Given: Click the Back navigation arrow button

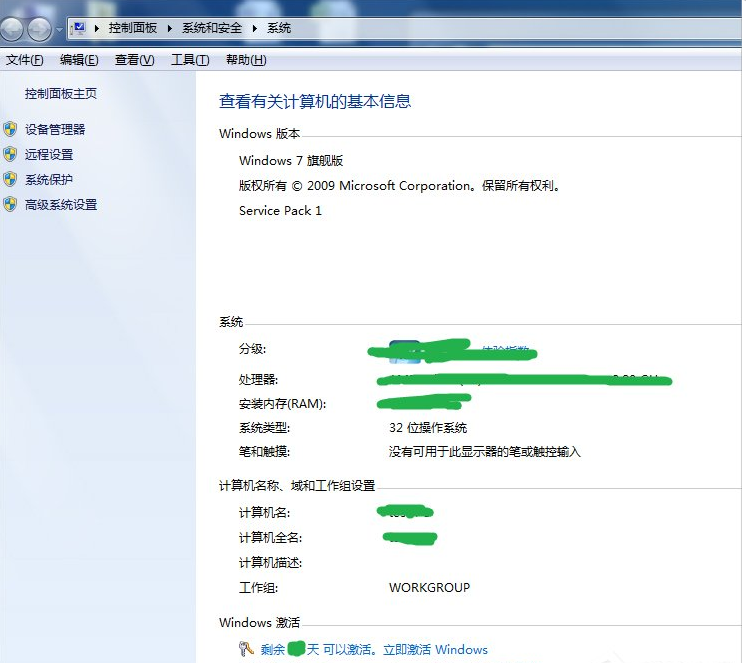Looking at the screenshot, I should (14, 29).
